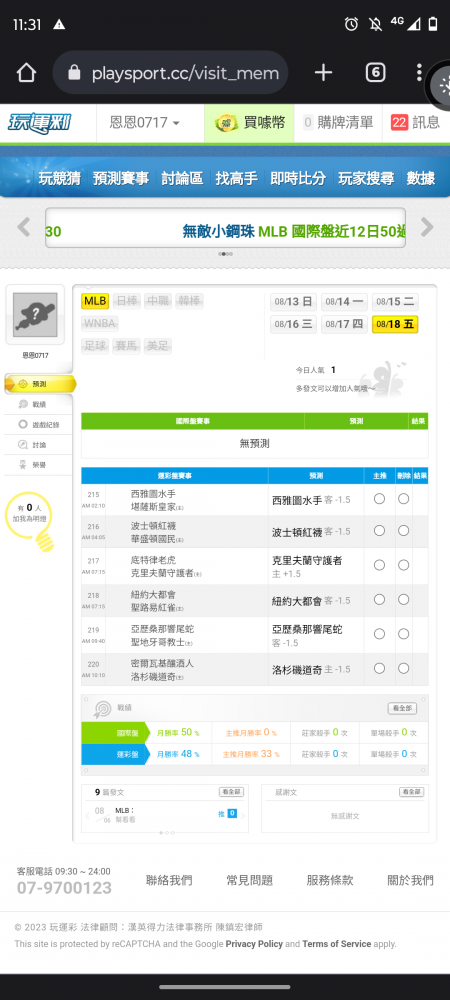
Task: Select 刪除 radio for 西雅圖水手 game 215
Action: tap(403, 499)
